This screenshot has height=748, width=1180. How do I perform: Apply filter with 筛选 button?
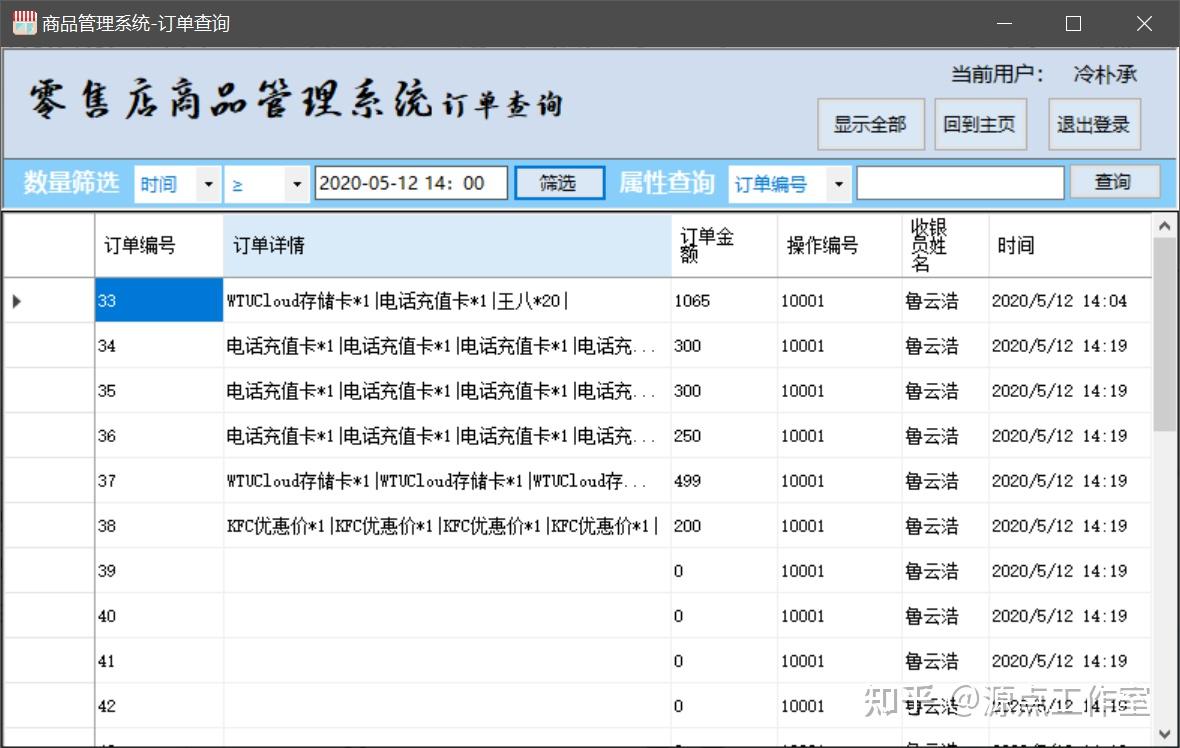point(558,183)
